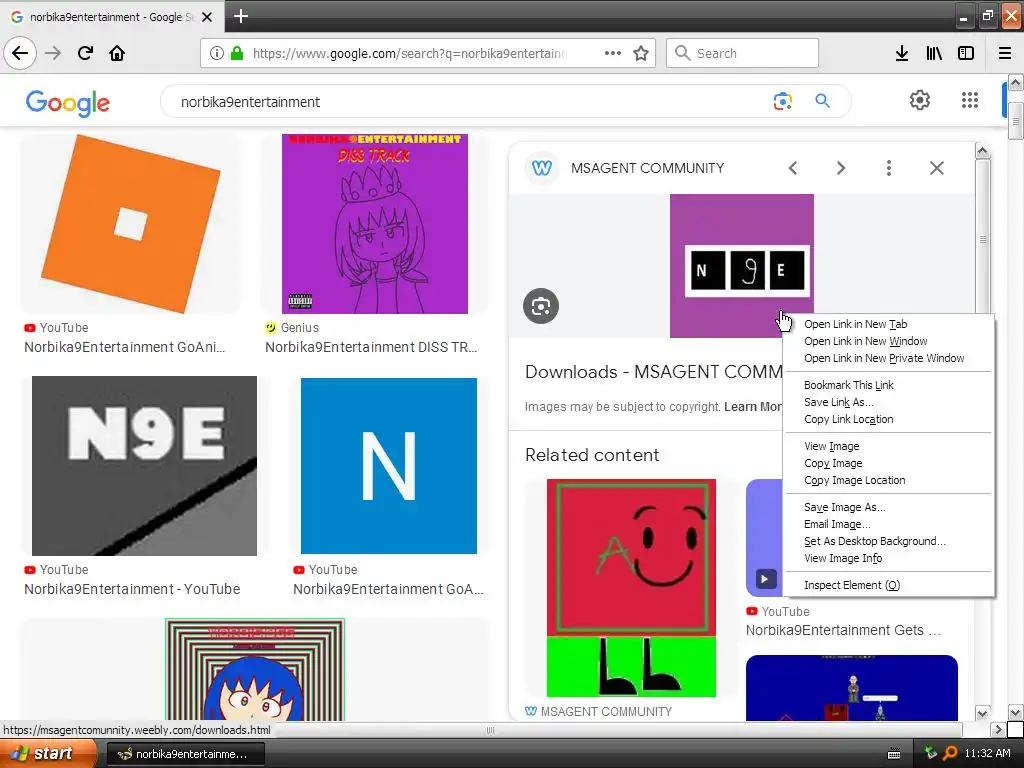Close the norbika9entertainment Google tab

click(x=207, y=17)
